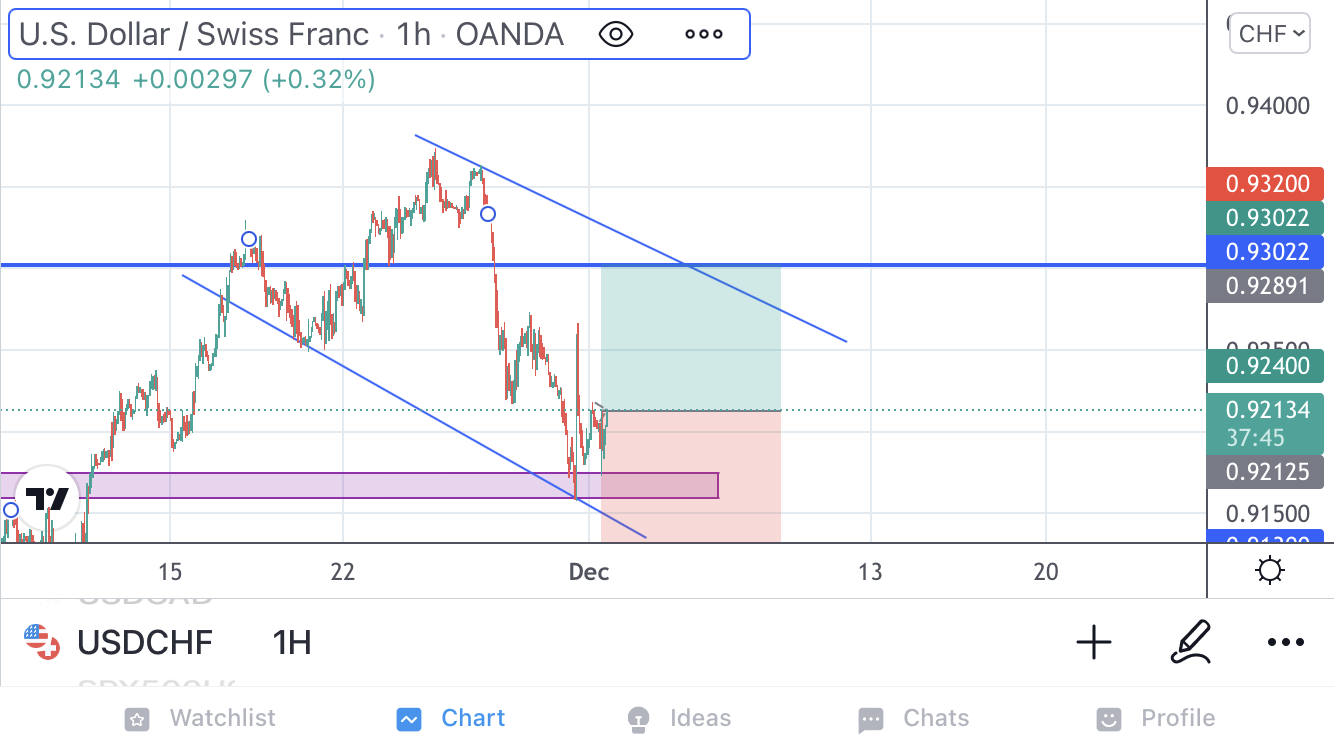Open the bottom-right more options dots

(1285, 642)
